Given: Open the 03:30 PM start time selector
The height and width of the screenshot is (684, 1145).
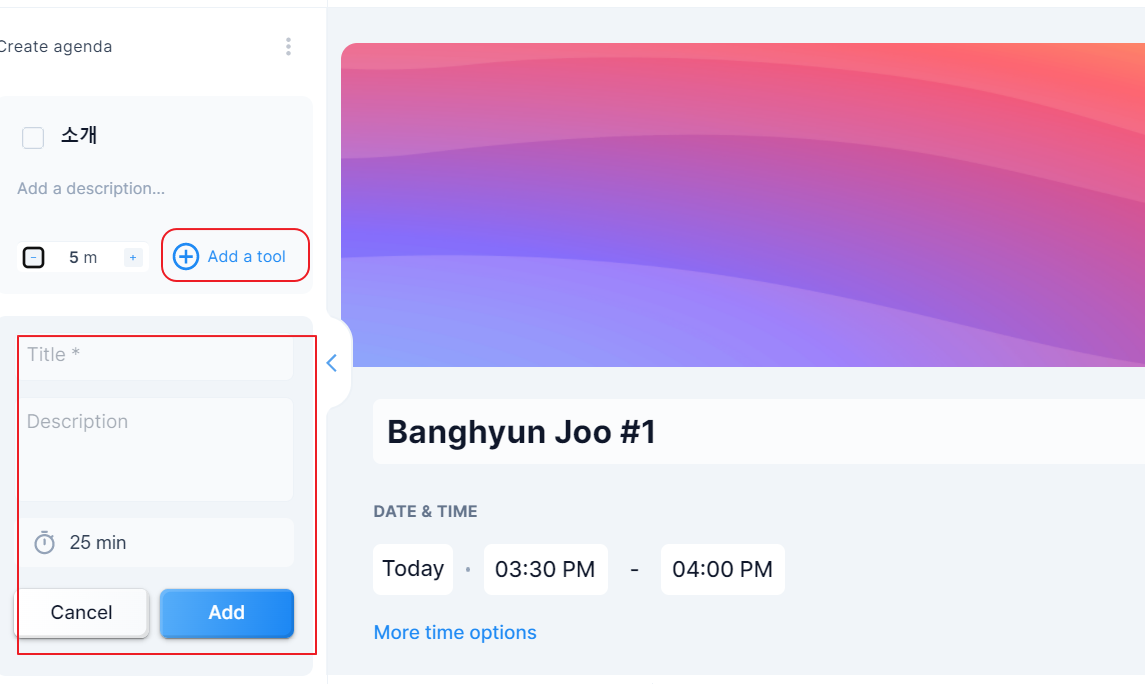Looking at the screenshot, I should point(545,569).
